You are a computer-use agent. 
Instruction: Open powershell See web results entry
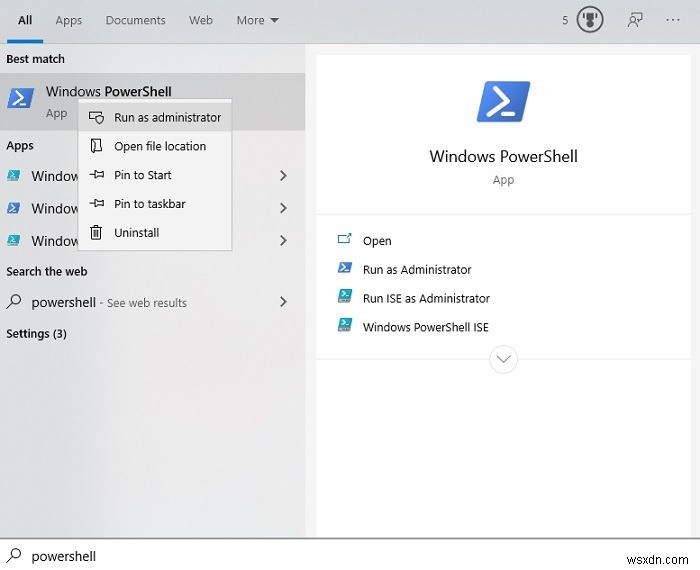tap(153, 302)
